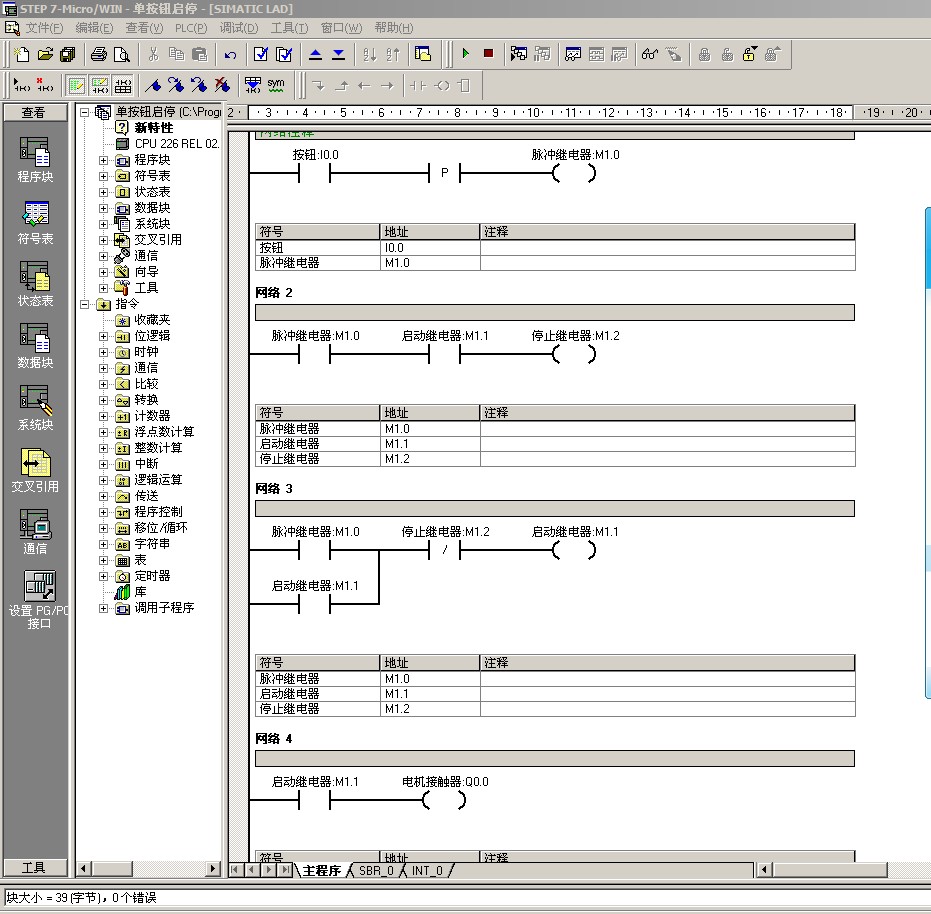931x914 pixels.
Task: Toggle network comments display
Action: [99, 86]
